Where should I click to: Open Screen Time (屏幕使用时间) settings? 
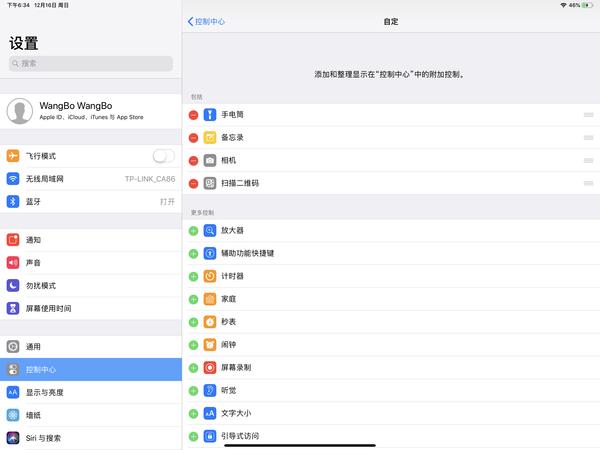tap(91, 308)
